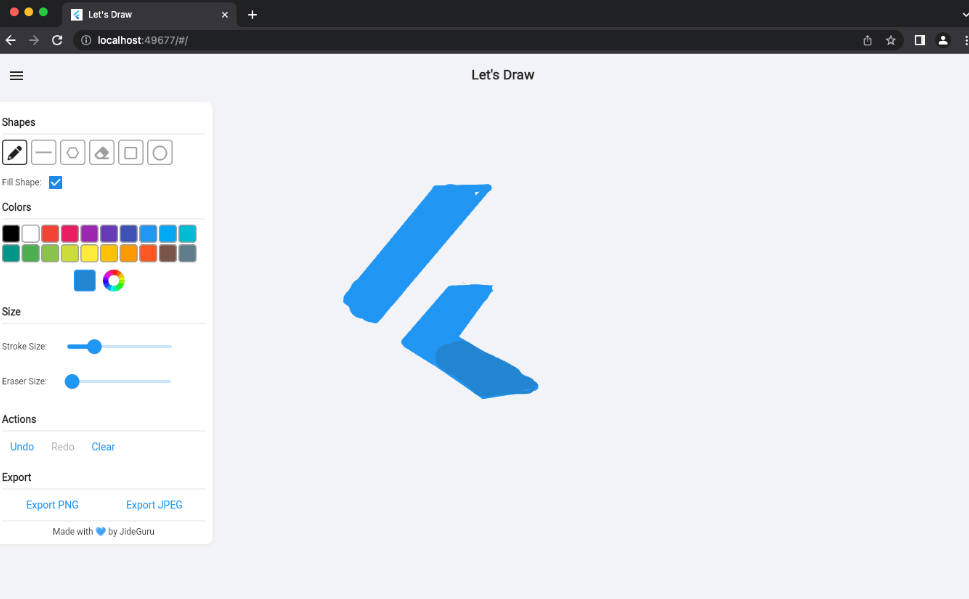Go back in browser history
This screenshot has width=969, height=599.
11,40
